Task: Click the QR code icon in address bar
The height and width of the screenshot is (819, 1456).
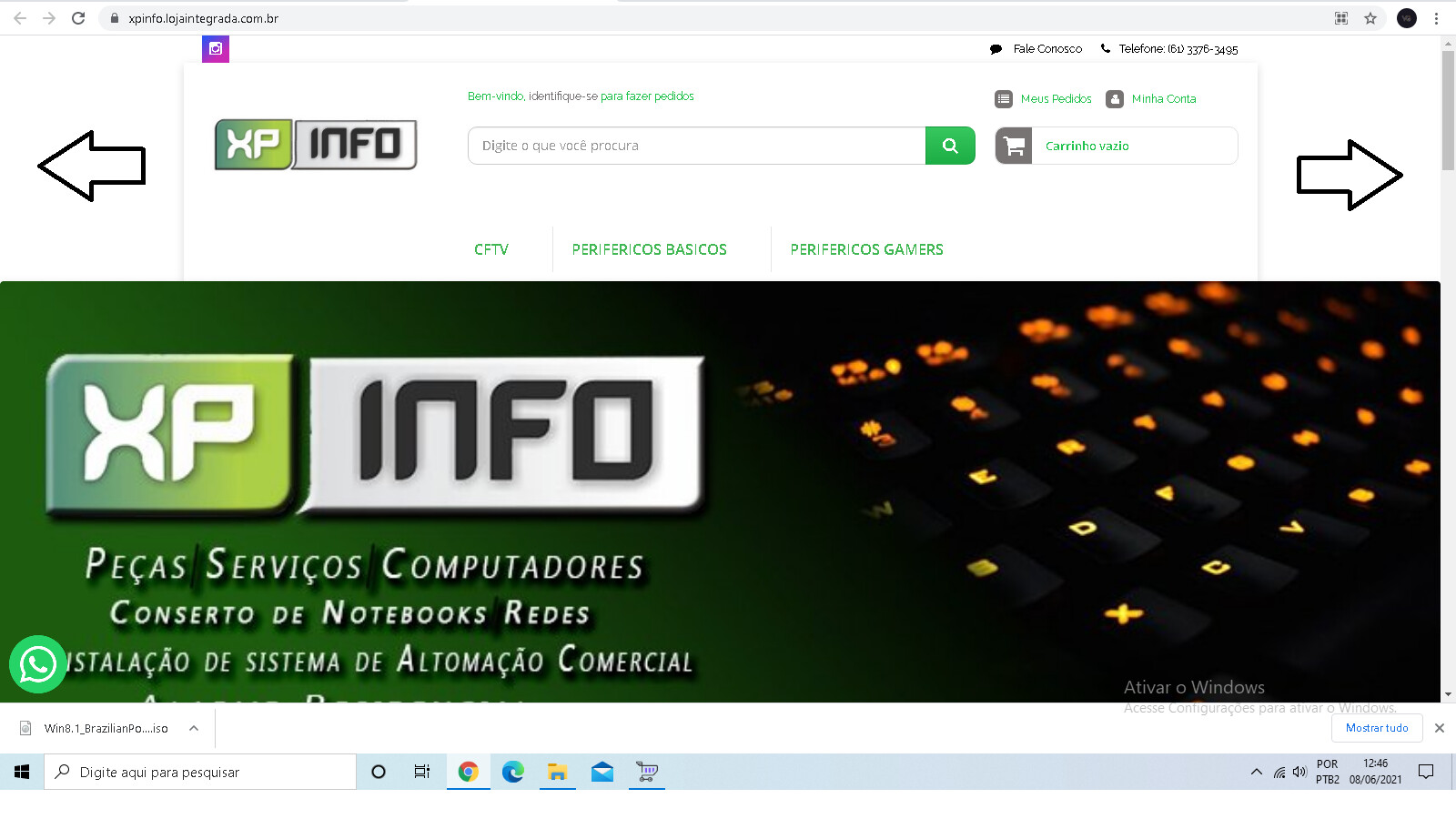Action: coord(1341,18)
